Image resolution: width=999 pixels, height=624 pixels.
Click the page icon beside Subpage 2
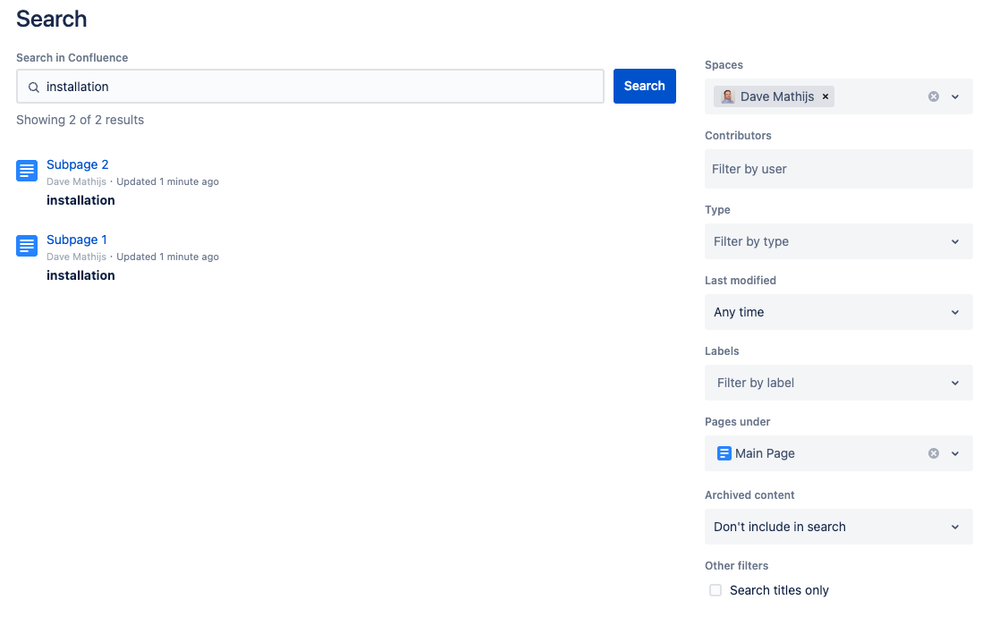point(25,170)
